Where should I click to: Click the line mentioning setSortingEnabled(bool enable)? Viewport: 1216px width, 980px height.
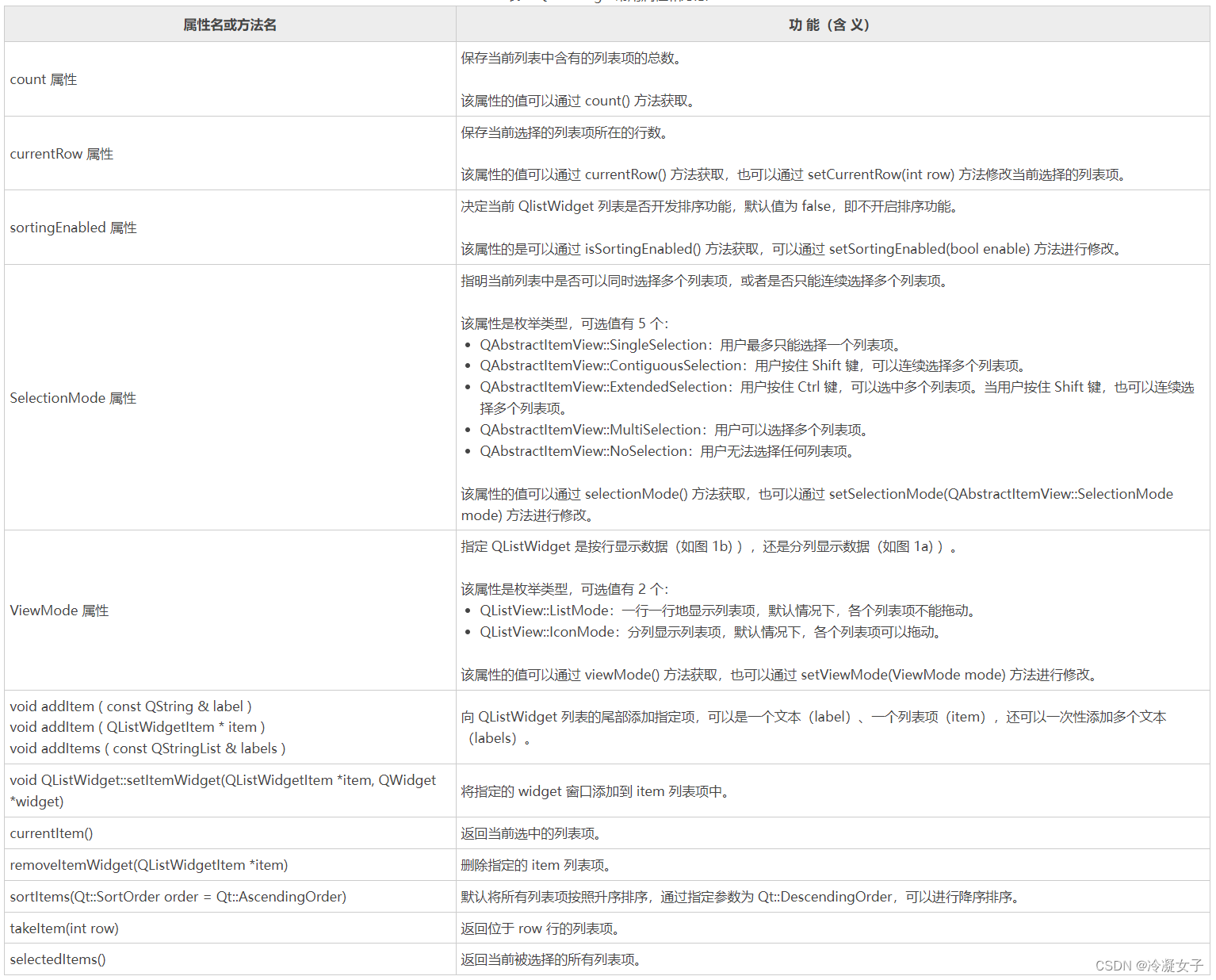(x=793, y=249)
